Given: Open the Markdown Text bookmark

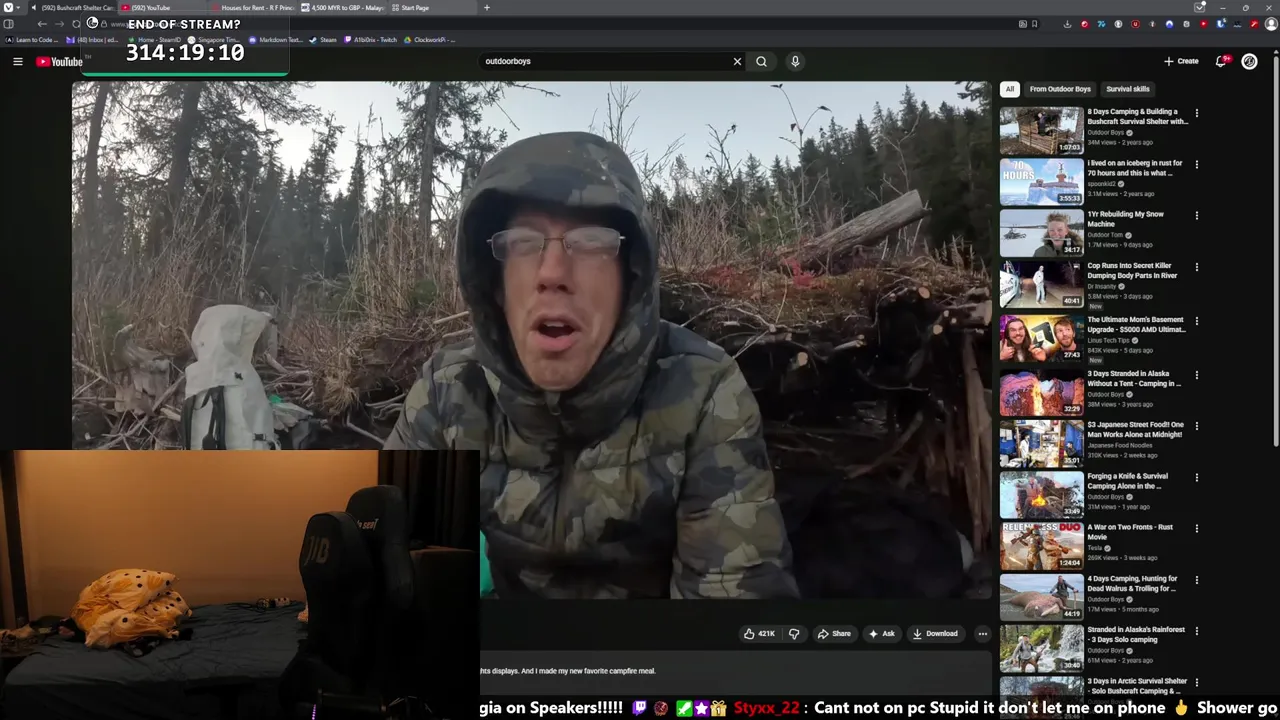Looking at the screenshot, I should pyautogui.click(x=276, y=40).
